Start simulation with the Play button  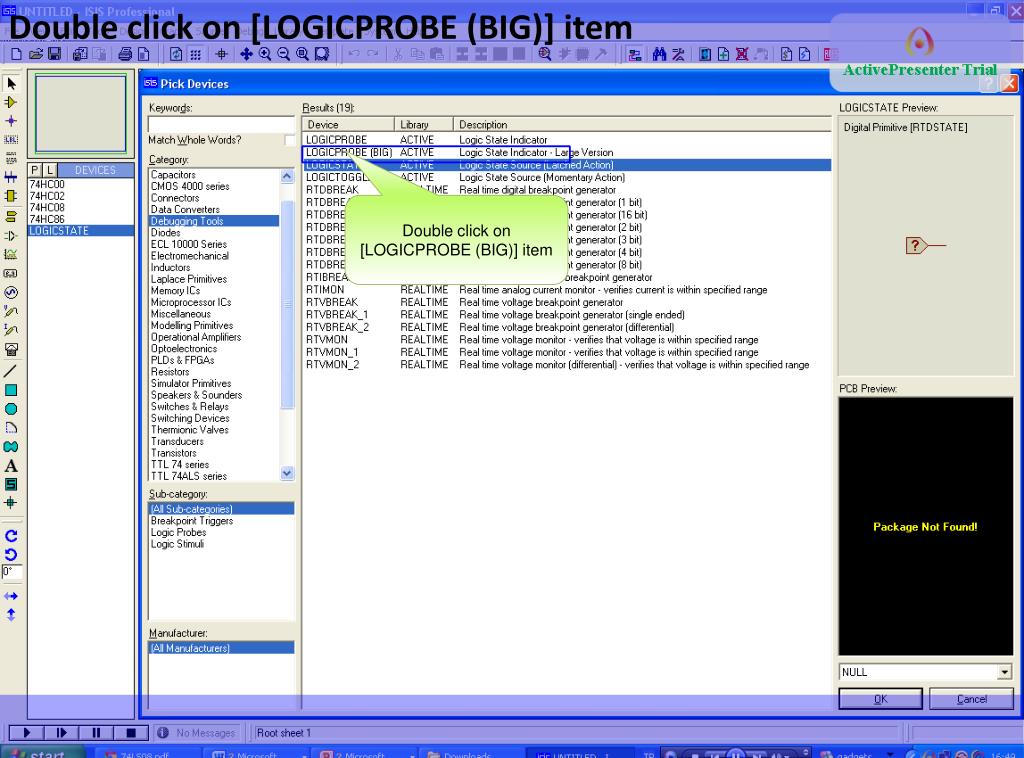25,733
